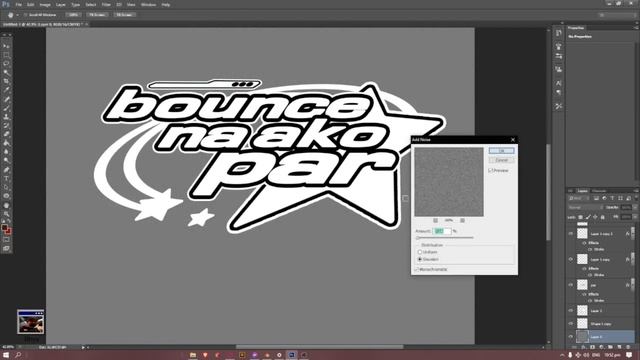
Task: Hide the selected bottom layer
Action: click(x=571, y=337)
